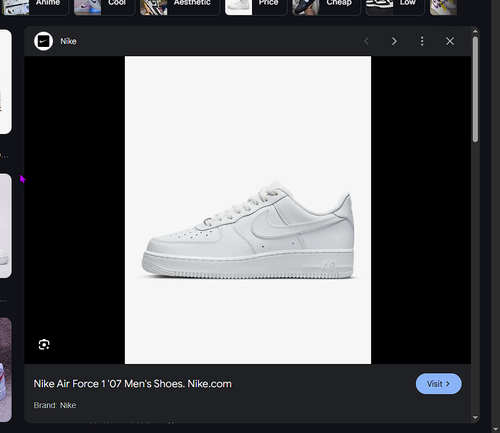This screenshot has width=500, height=433.
Task: Click the page scrollbar down arrow
Action: coord(495,429)
